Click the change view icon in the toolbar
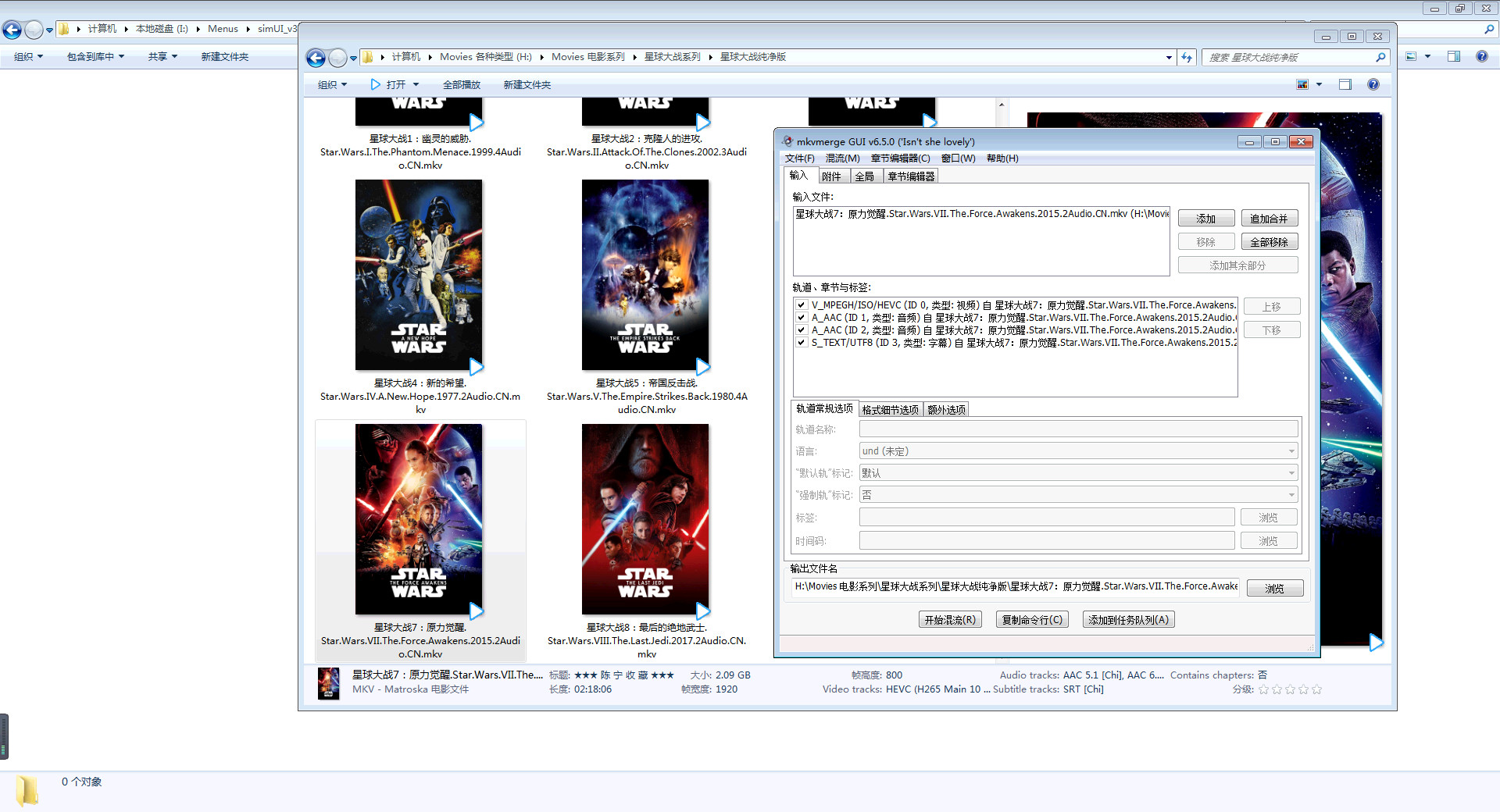 pyautogui.click(x=1302, y=84)
